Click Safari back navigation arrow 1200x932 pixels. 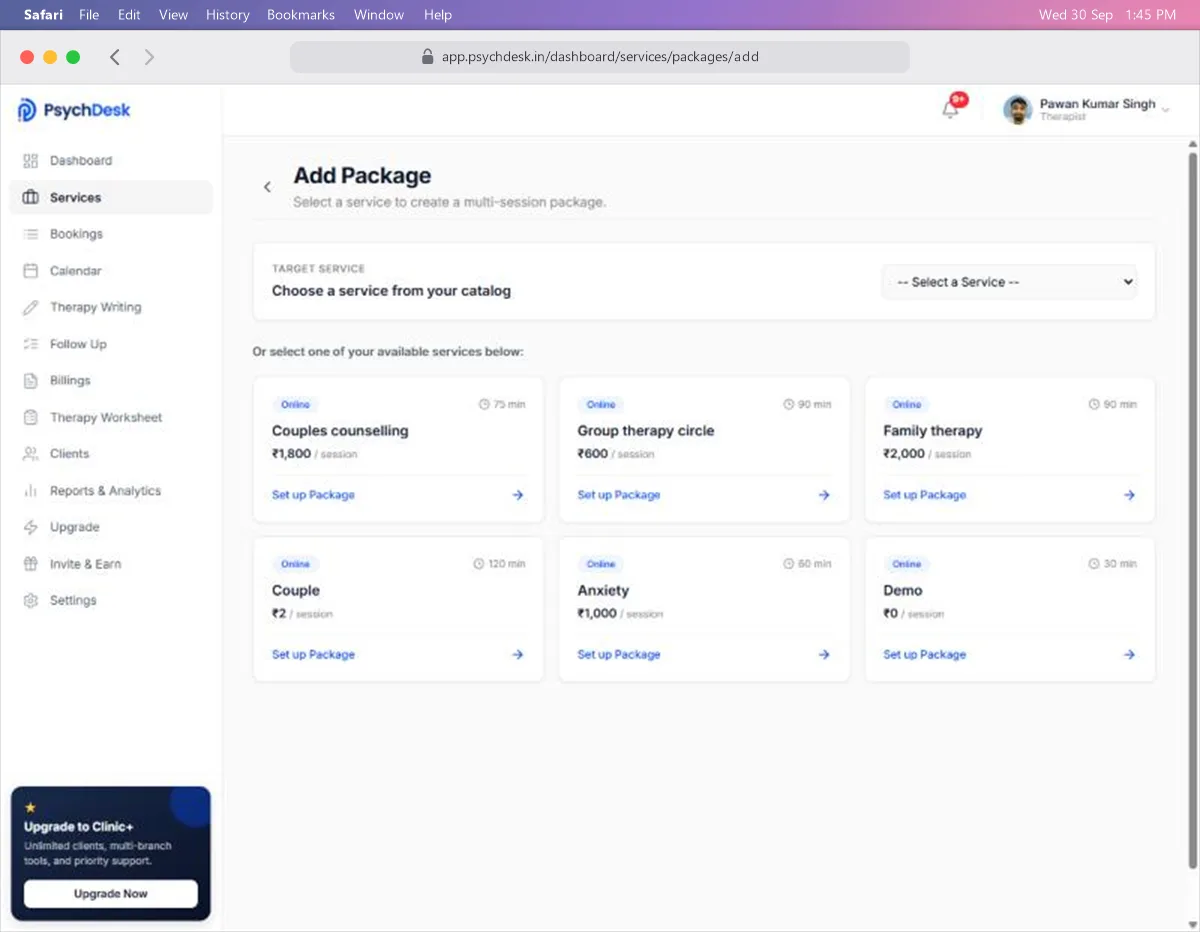(115, 57)
